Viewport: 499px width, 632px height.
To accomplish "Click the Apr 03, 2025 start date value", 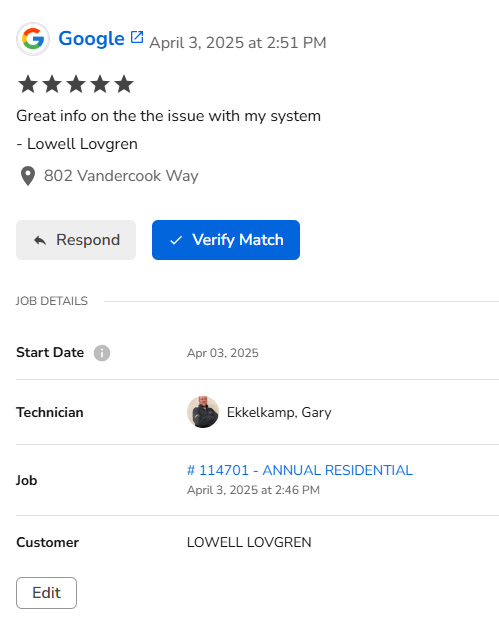I will (x=223, y=353).
